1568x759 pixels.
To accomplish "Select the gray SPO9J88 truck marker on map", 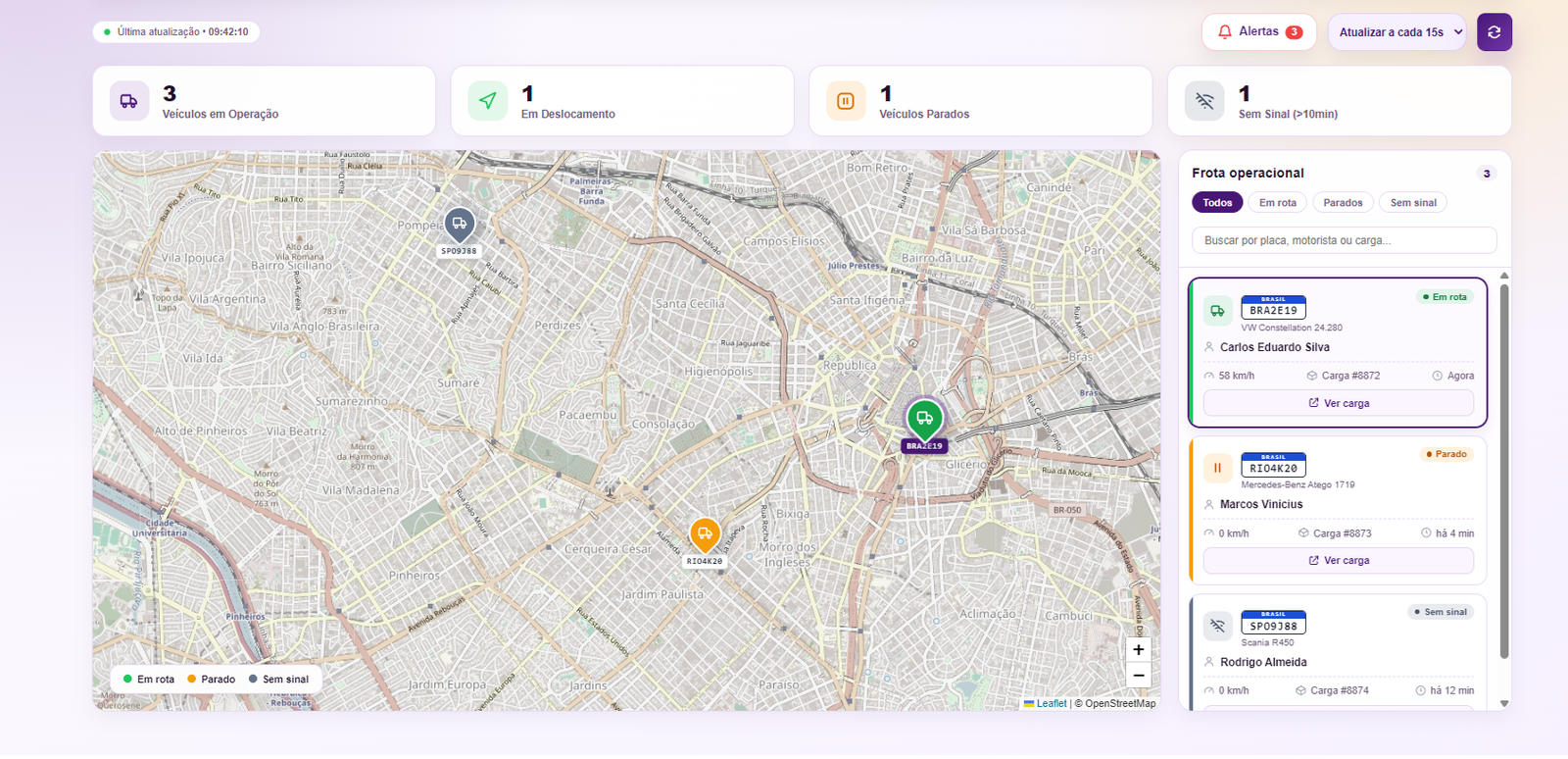I will click(x=459, y=225).
